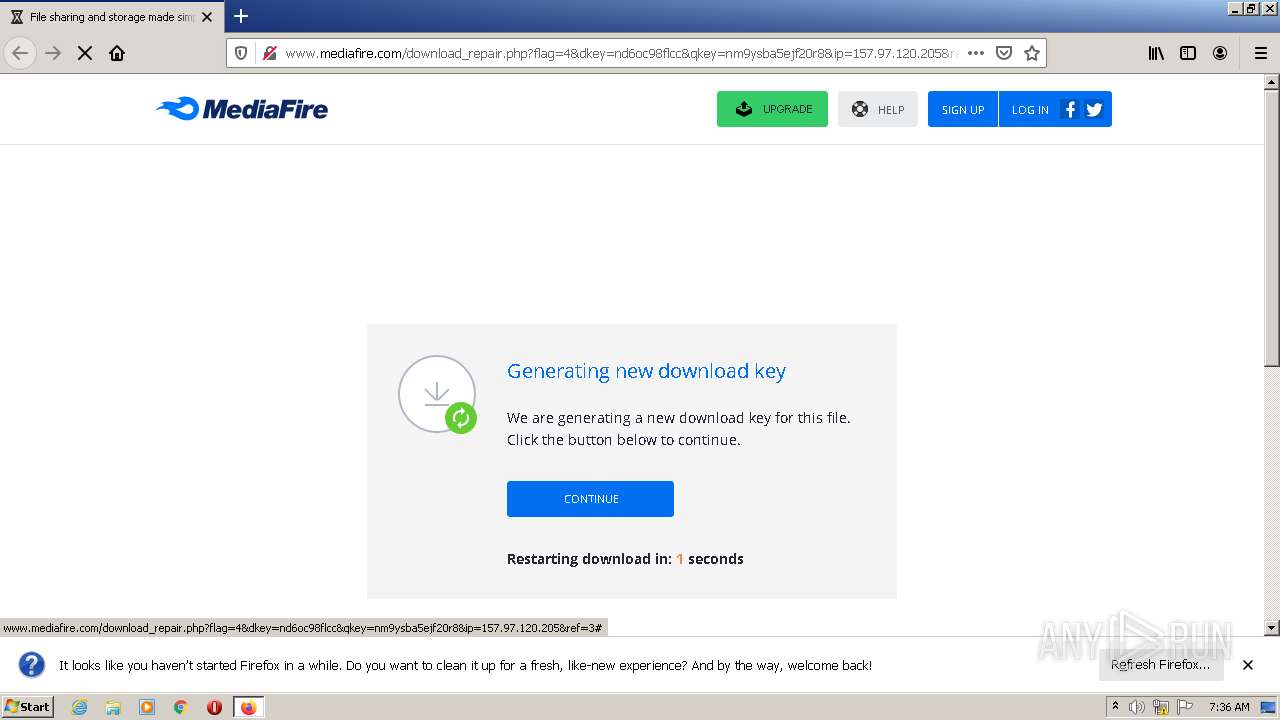Stop loading the page
Viewport: 1280px width, 720px height.
tap(85, 53)
